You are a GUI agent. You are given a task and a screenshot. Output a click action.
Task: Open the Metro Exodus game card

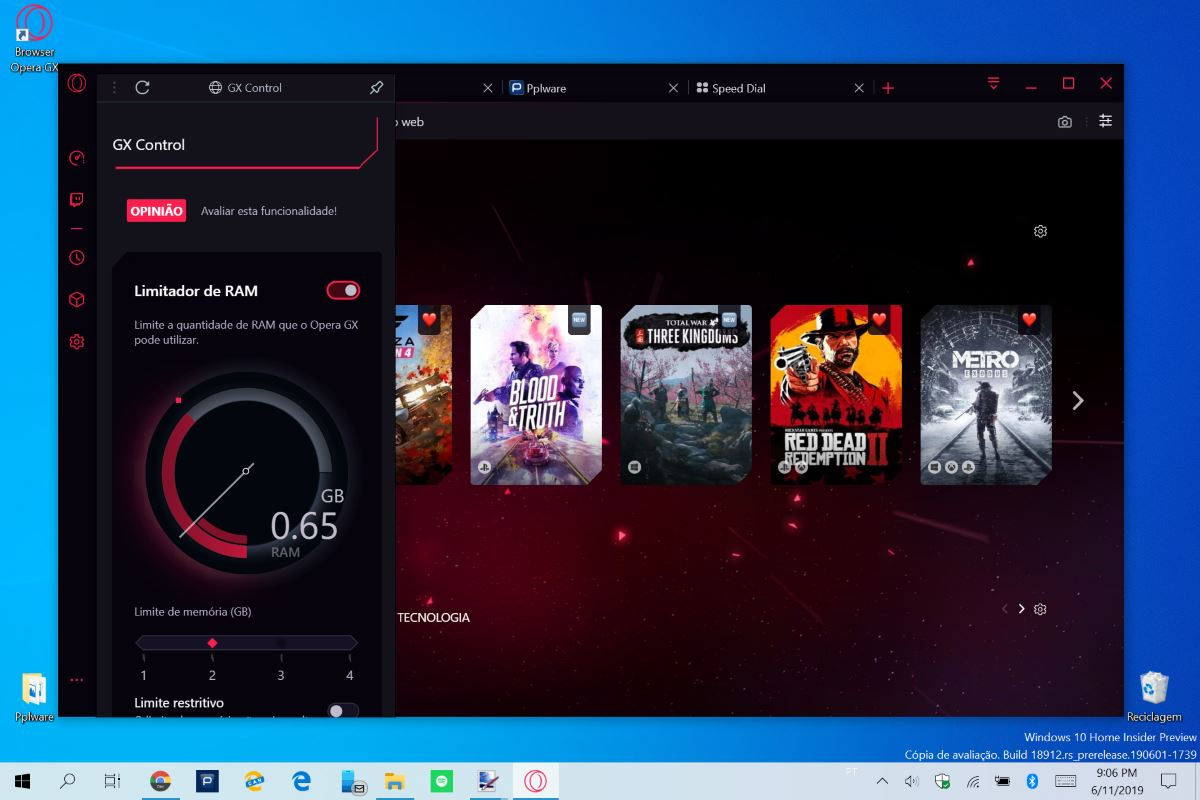986,395
